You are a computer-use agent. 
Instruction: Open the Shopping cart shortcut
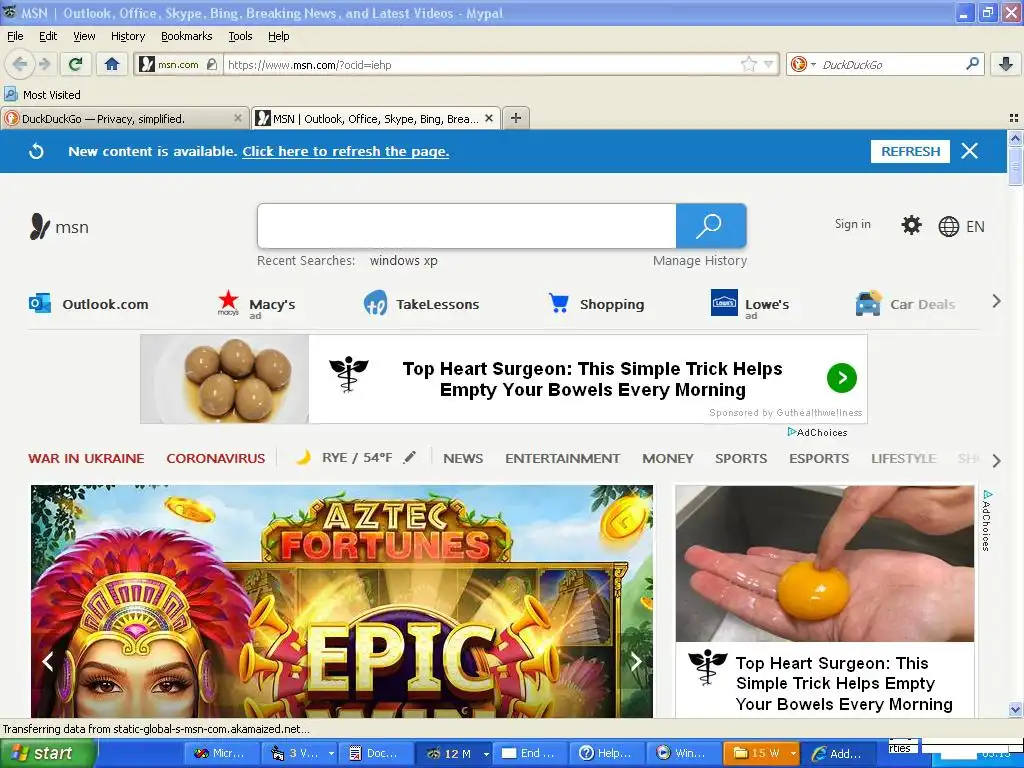[596, 304]
